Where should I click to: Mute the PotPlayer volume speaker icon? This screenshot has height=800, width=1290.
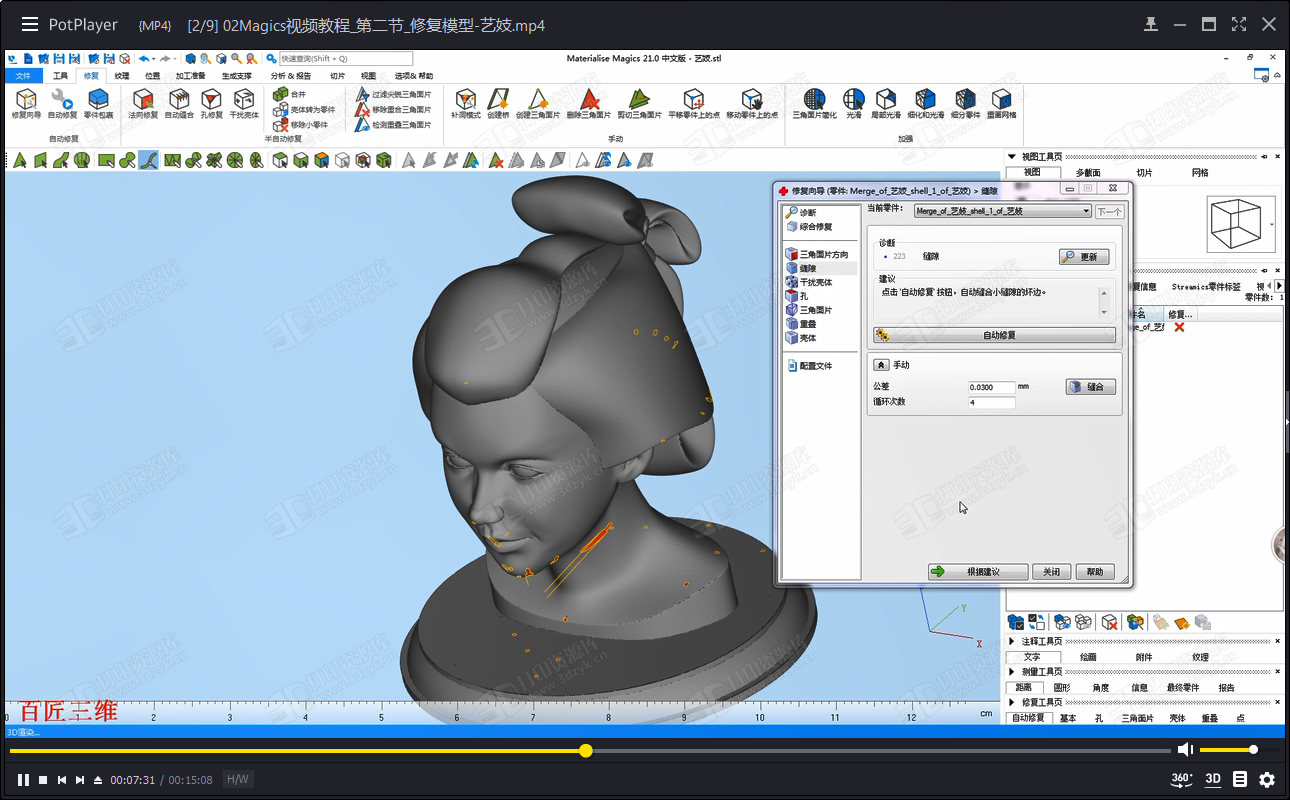[x=1185, y=749]
